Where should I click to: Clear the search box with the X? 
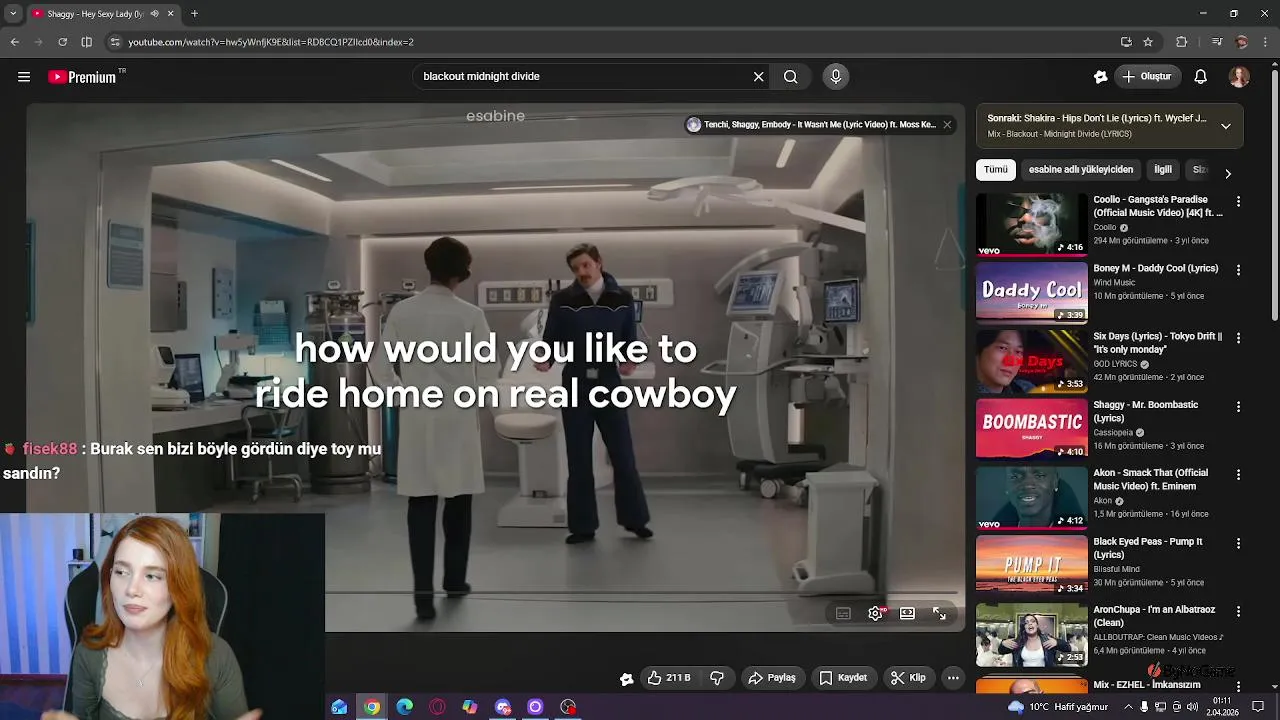pos(758,77)
